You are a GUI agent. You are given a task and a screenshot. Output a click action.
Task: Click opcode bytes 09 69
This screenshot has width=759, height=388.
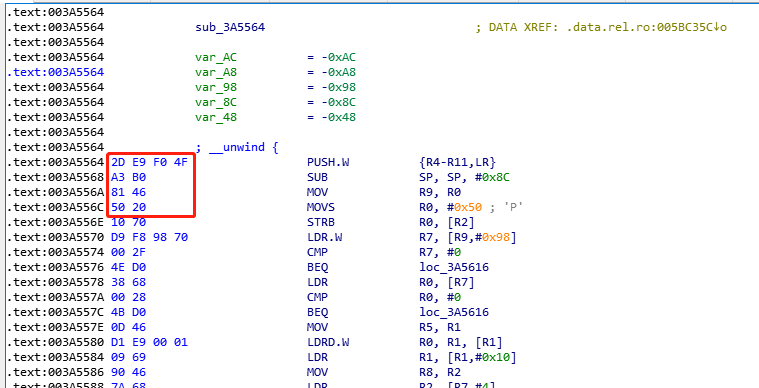[128, 358]
